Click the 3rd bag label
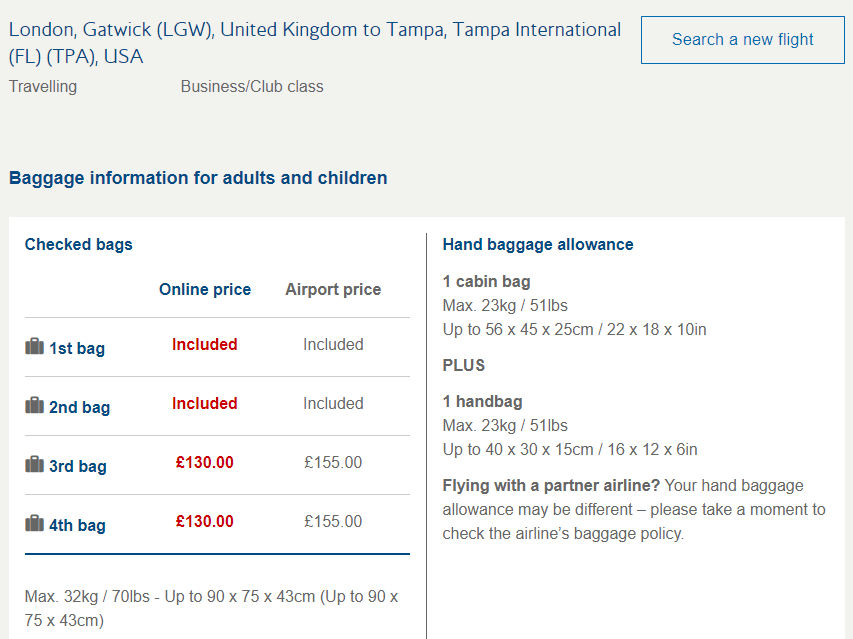853x639 pixels. tap(78, 467)
